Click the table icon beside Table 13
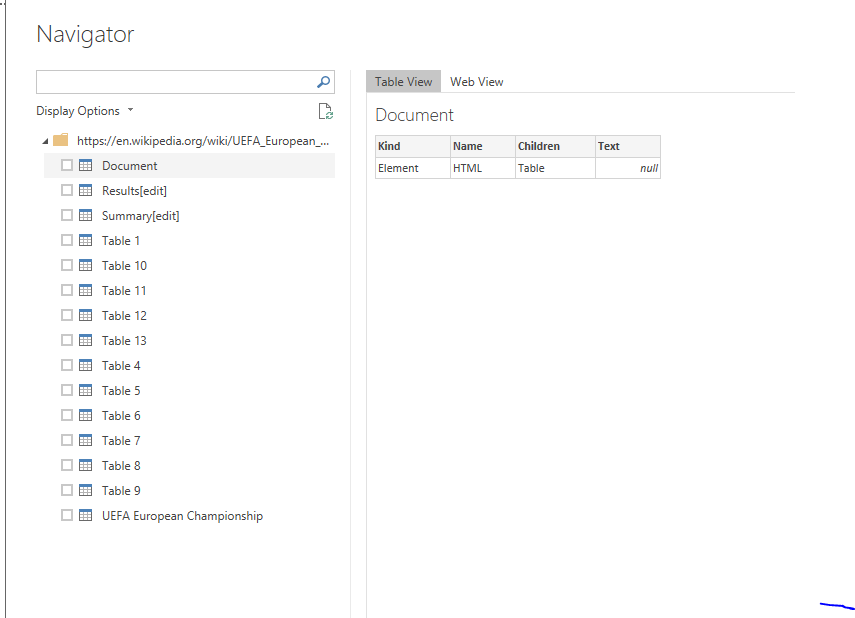This screenshot has width=855, height=618. click(x=86, y=340)
